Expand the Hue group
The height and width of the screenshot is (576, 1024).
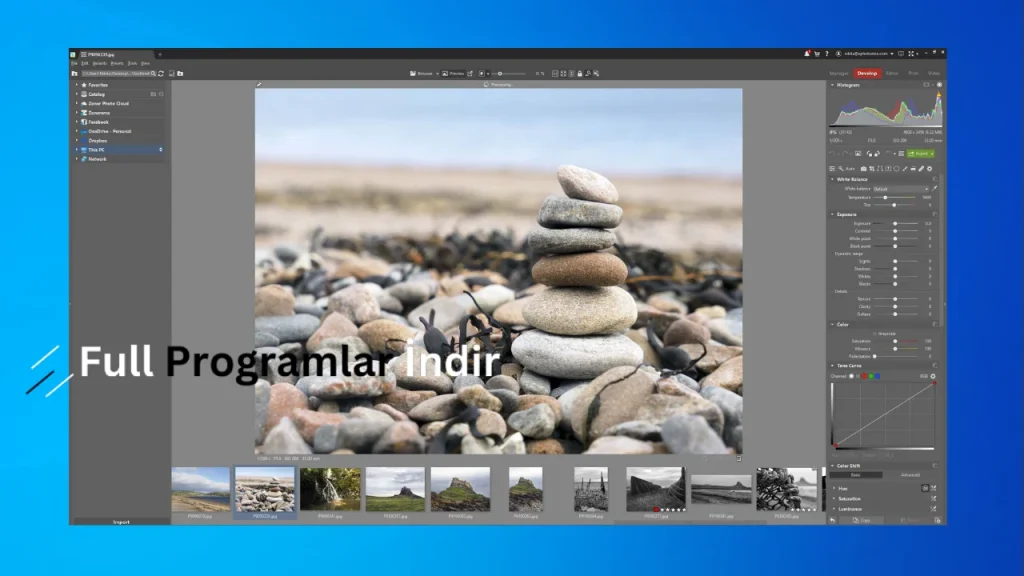coord(834,488)
